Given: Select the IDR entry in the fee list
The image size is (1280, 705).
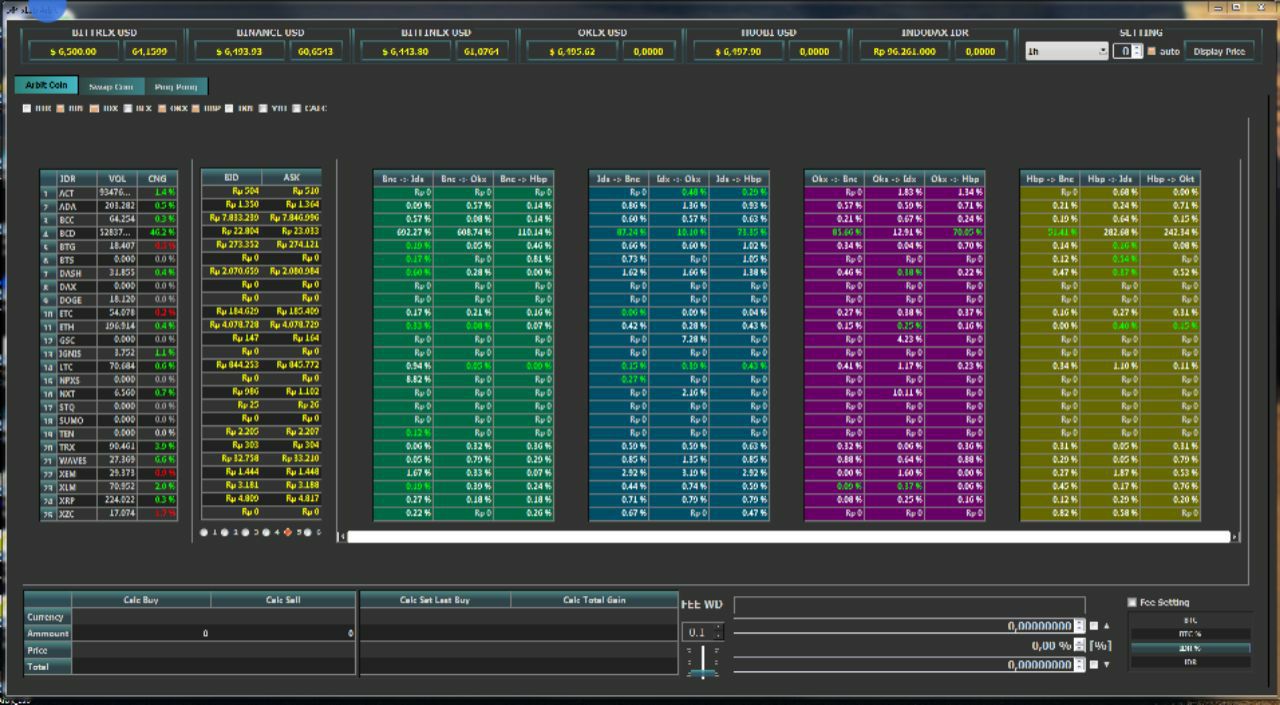Looking at the screenshot, I should tap(1190, 662).
